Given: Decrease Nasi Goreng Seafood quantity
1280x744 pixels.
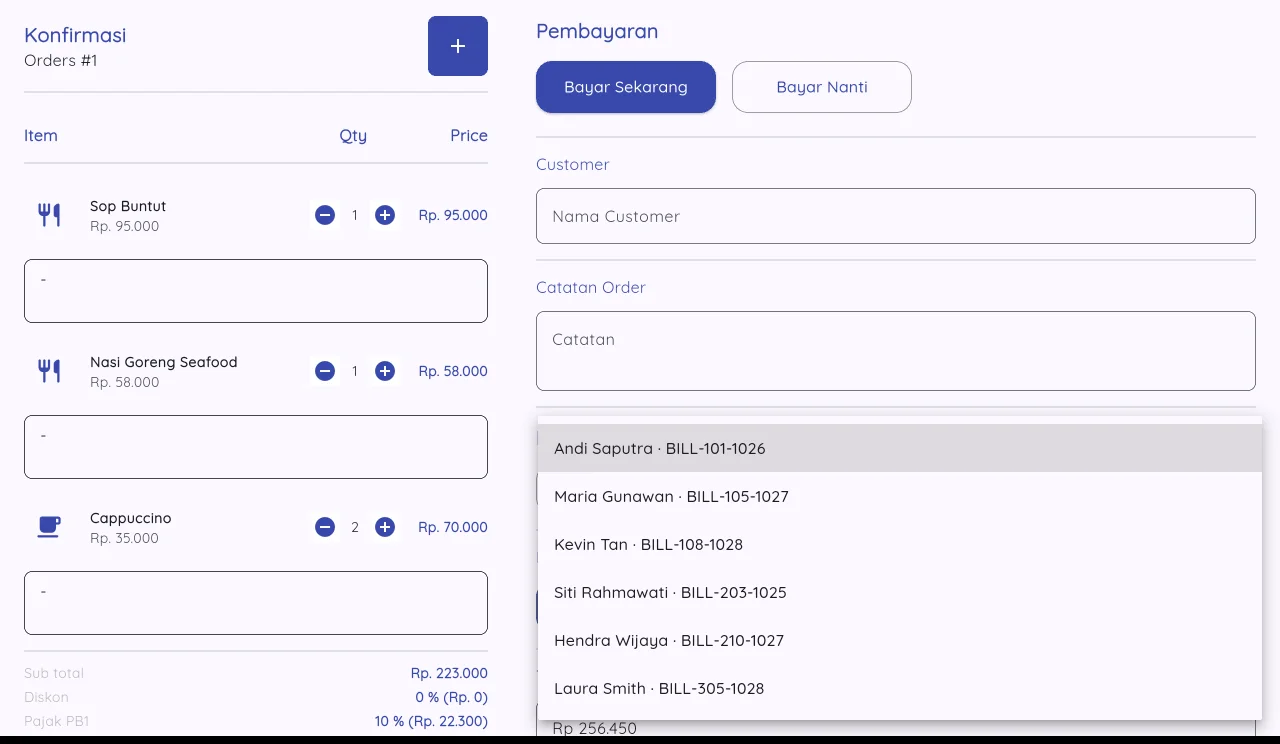Looking at the screenshot, I should [325, 371].
